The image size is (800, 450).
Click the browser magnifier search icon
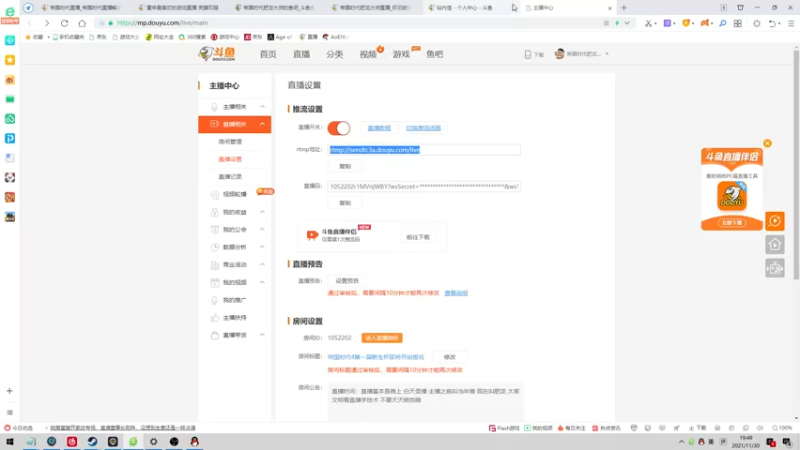[722, 23]
